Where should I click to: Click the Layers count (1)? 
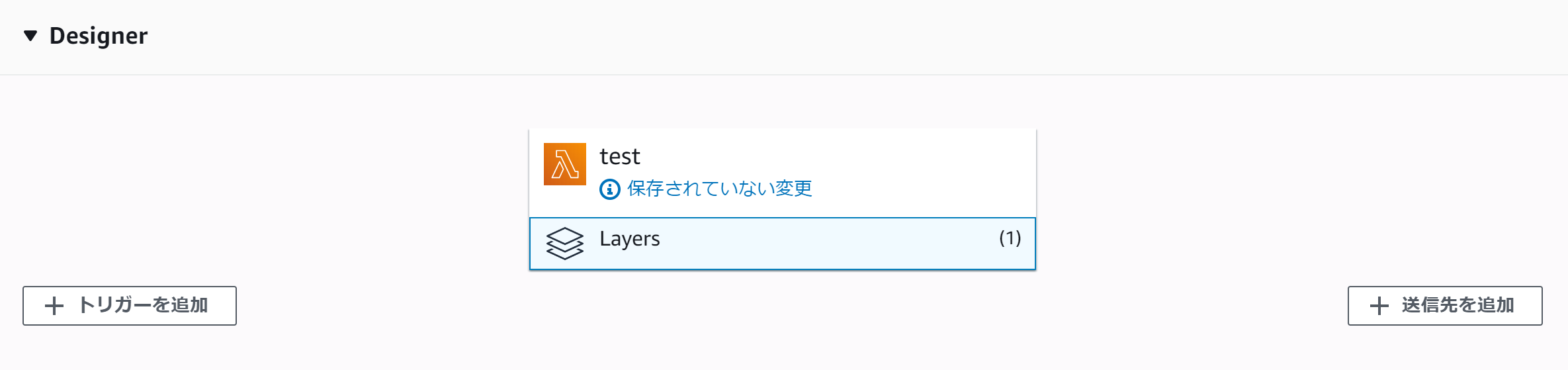[1010, 238]
